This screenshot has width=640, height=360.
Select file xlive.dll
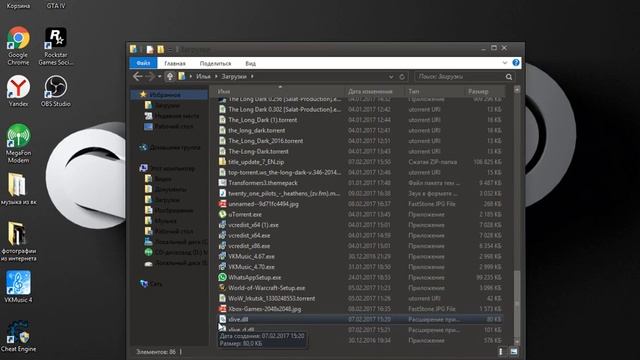[360, 319]
